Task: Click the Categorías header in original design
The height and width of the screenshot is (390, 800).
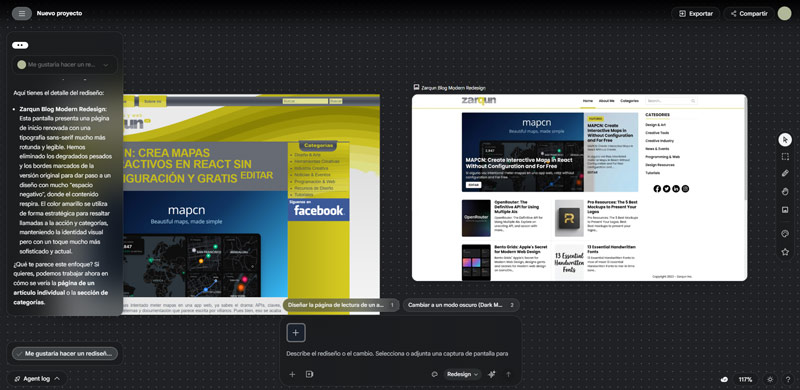Action: [318, 145]
